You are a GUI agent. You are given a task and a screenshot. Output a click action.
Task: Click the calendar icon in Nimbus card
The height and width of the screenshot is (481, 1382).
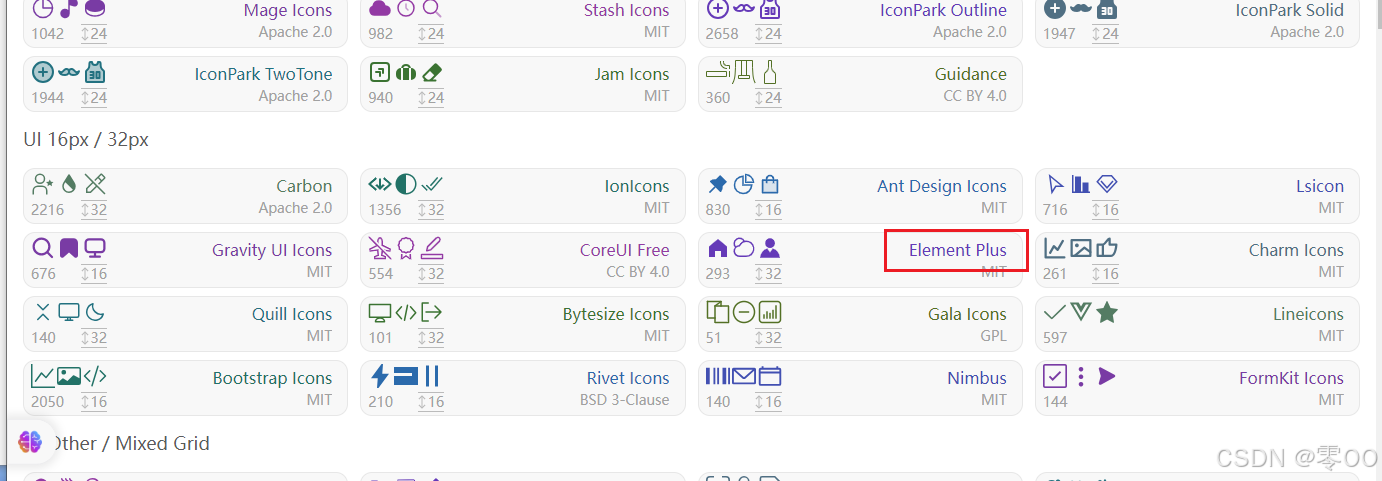769,376
